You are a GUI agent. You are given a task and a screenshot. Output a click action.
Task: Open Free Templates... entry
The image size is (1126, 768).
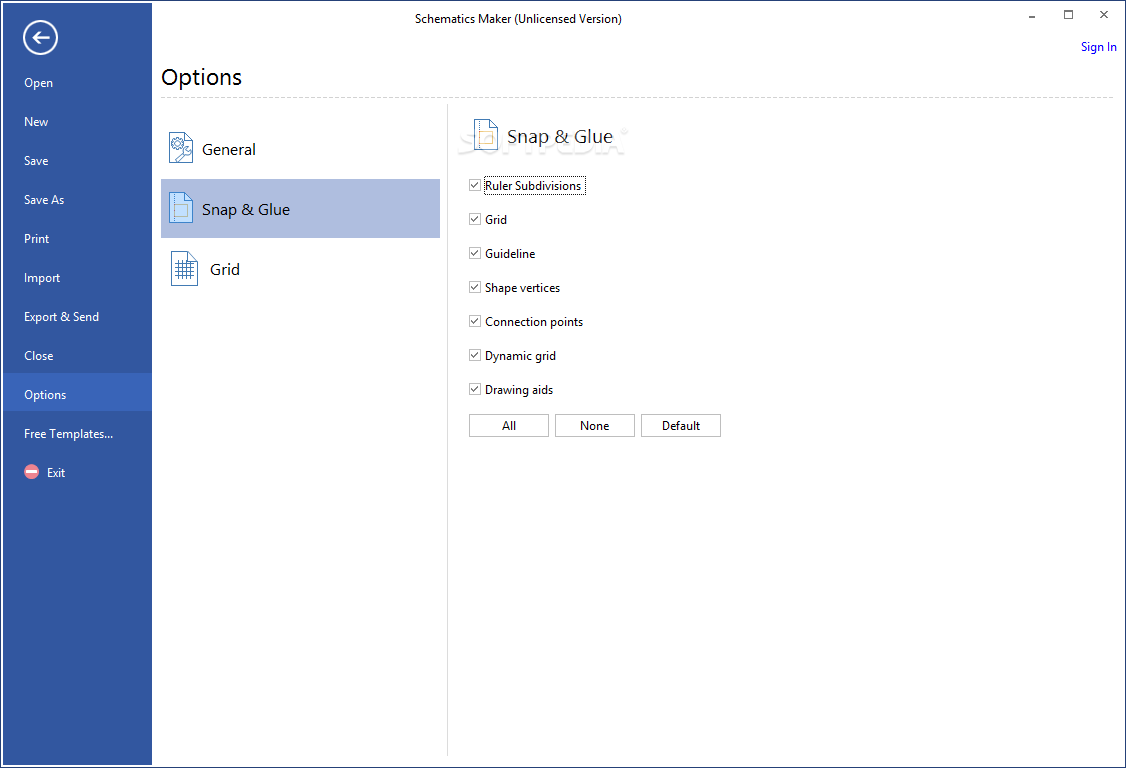pos(68,434)
